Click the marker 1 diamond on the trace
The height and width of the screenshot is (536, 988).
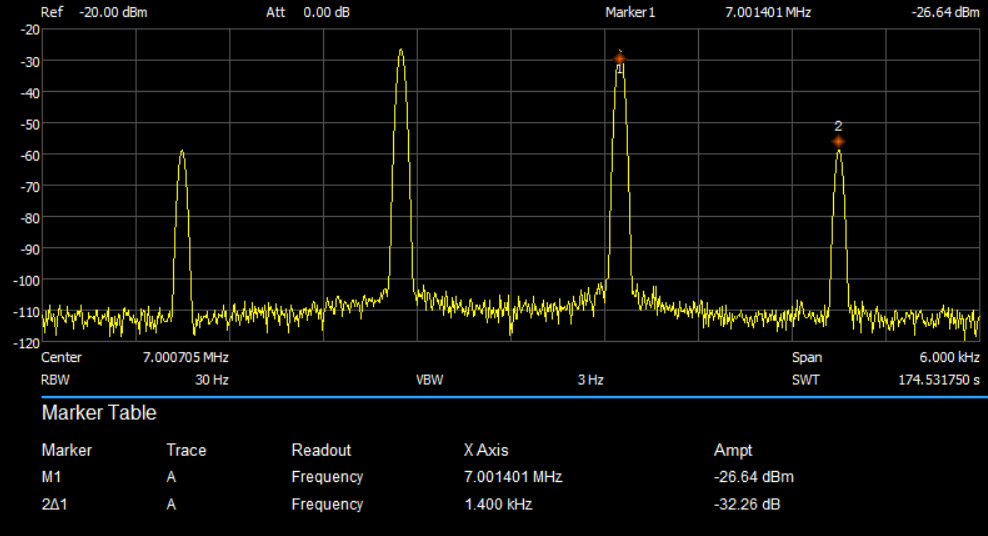pos(620,59)
